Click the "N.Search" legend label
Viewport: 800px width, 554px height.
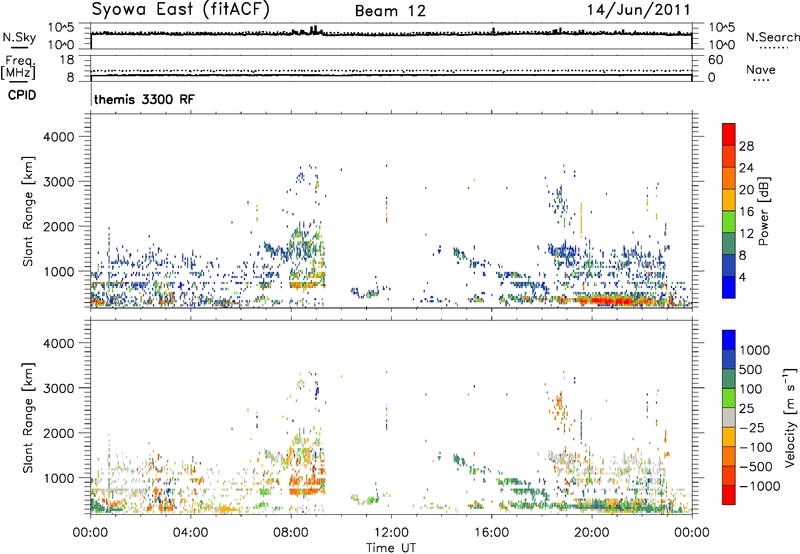pyautogui.click(x=772, y=37)
